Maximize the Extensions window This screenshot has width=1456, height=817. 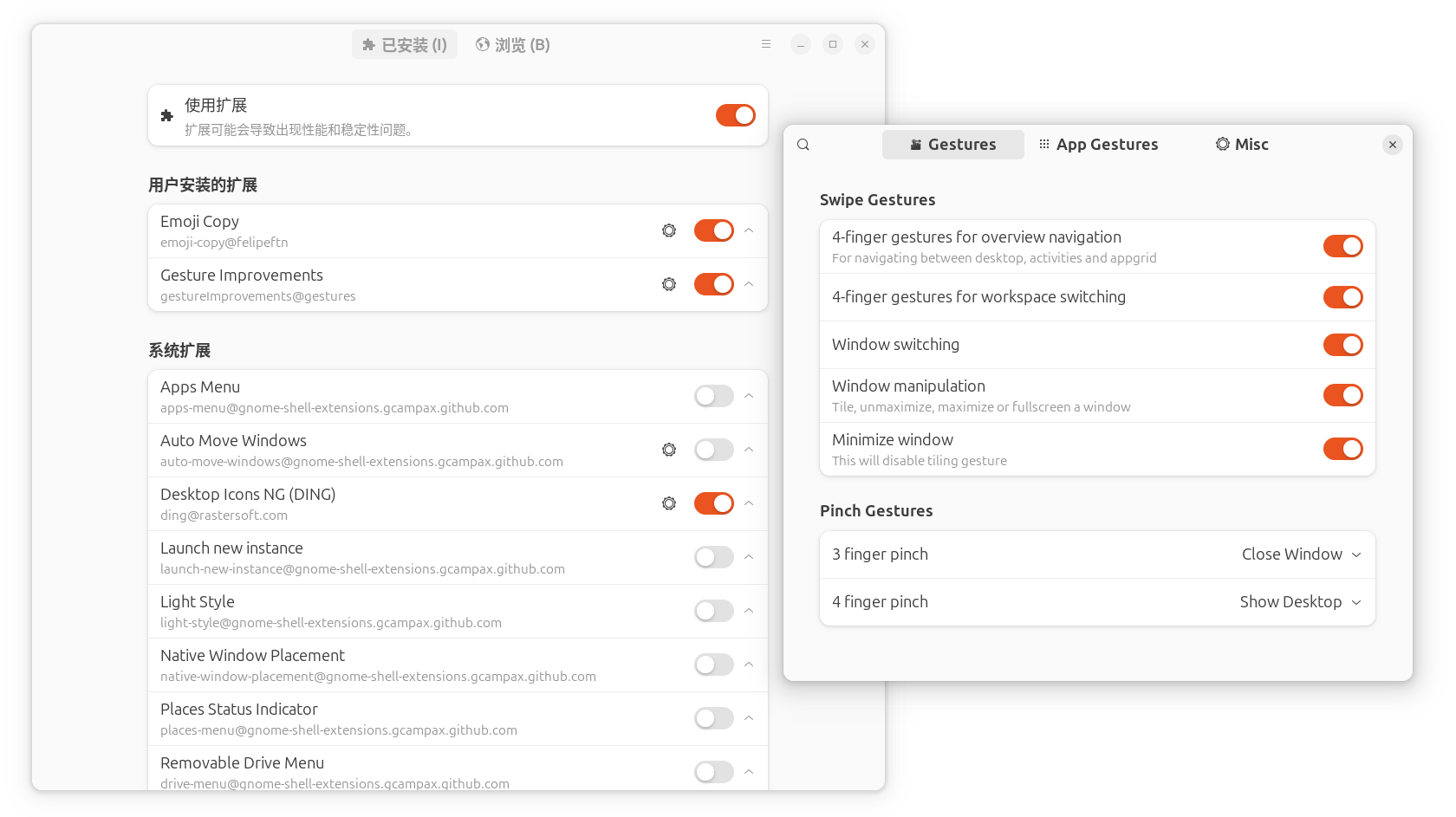[833, 44]
